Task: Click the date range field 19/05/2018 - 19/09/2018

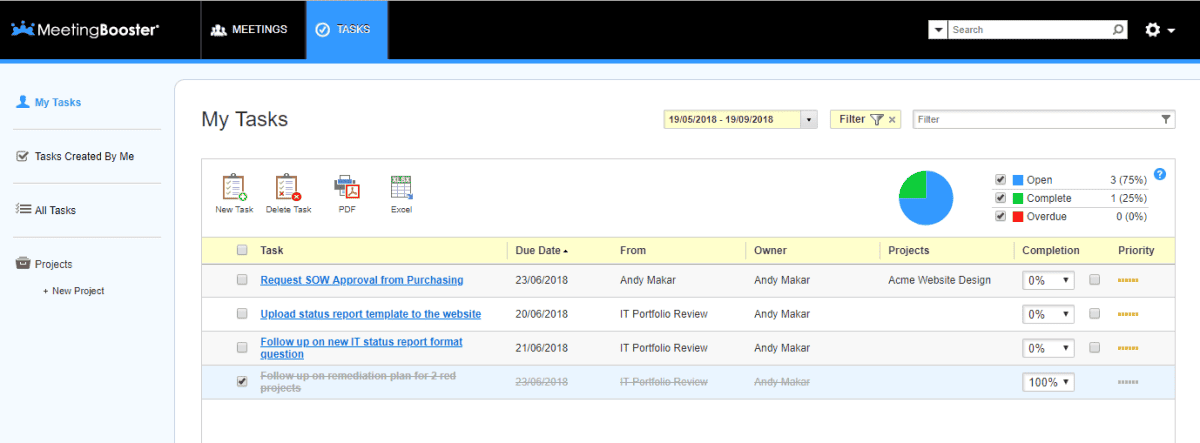Action: (732, 119)
